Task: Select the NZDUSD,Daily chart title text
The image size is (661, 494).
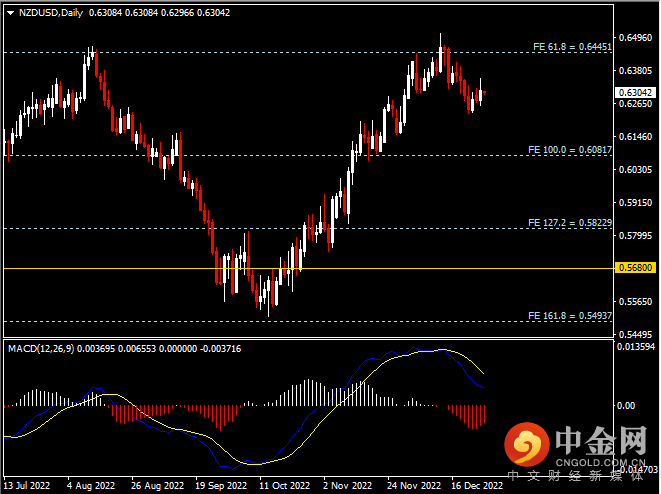Action: pos(50,13)
